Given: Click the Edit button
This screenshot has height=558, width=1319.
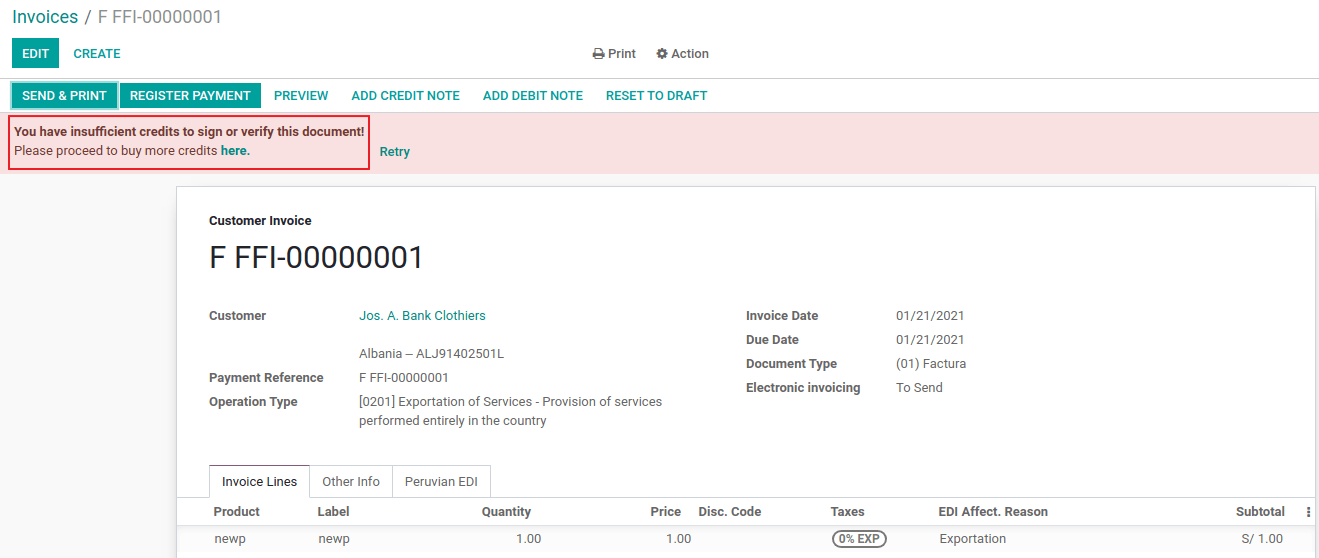Looking at the screenshot, I should [x=35, y=54].
